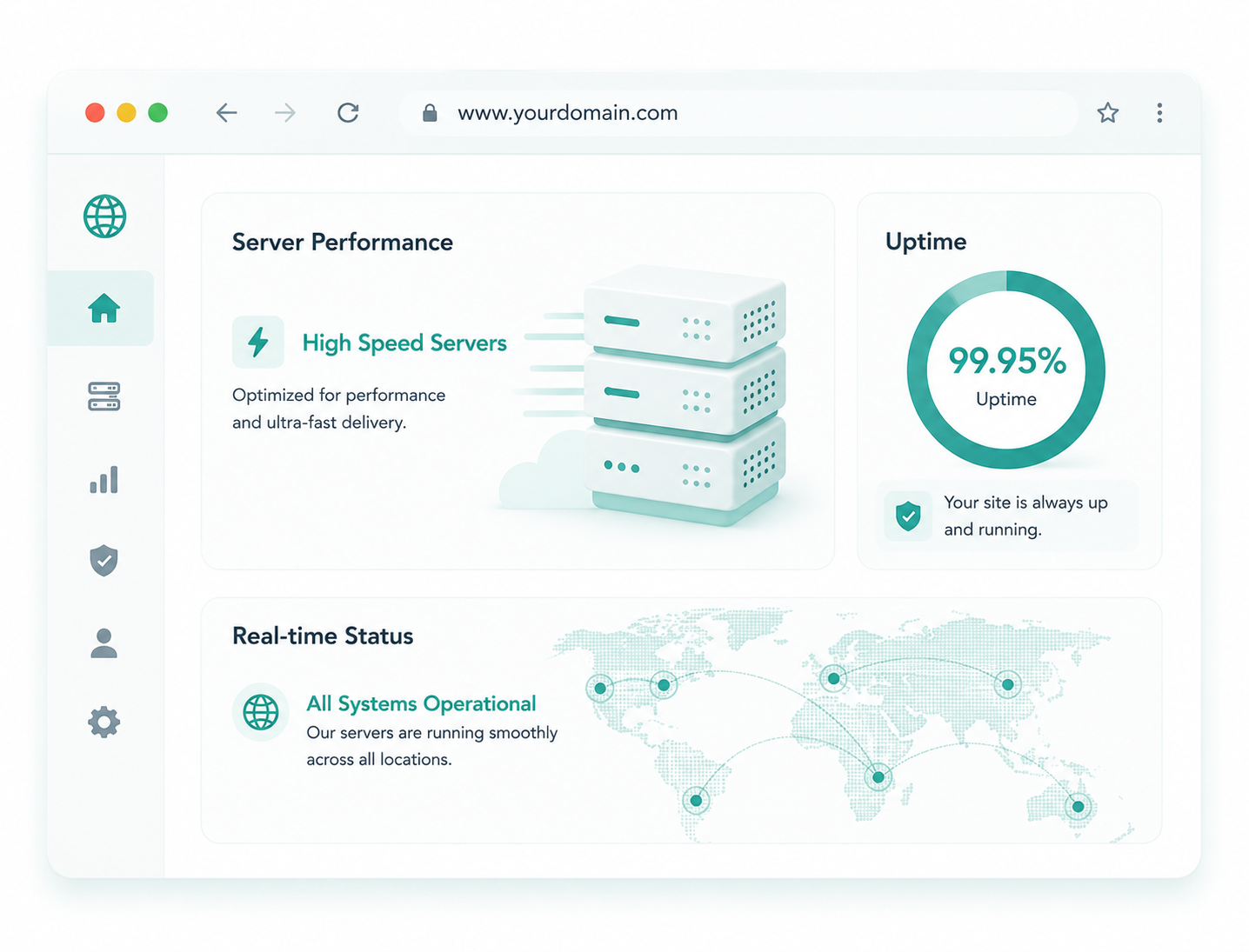Click the North America east coast map node
The width and height of the screenshot is (1249, 952).
point(664,685)
